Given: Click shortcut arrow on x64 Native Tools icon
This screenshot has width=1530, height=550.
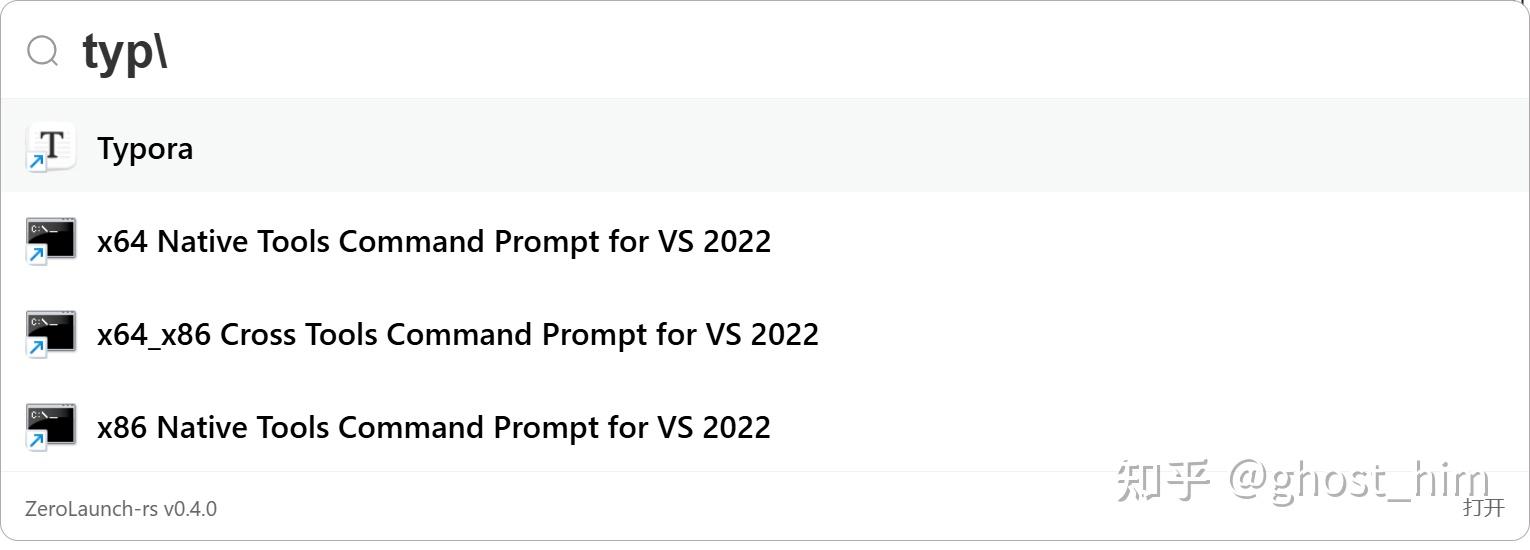Looking at the screenshot, I should 36,255.
